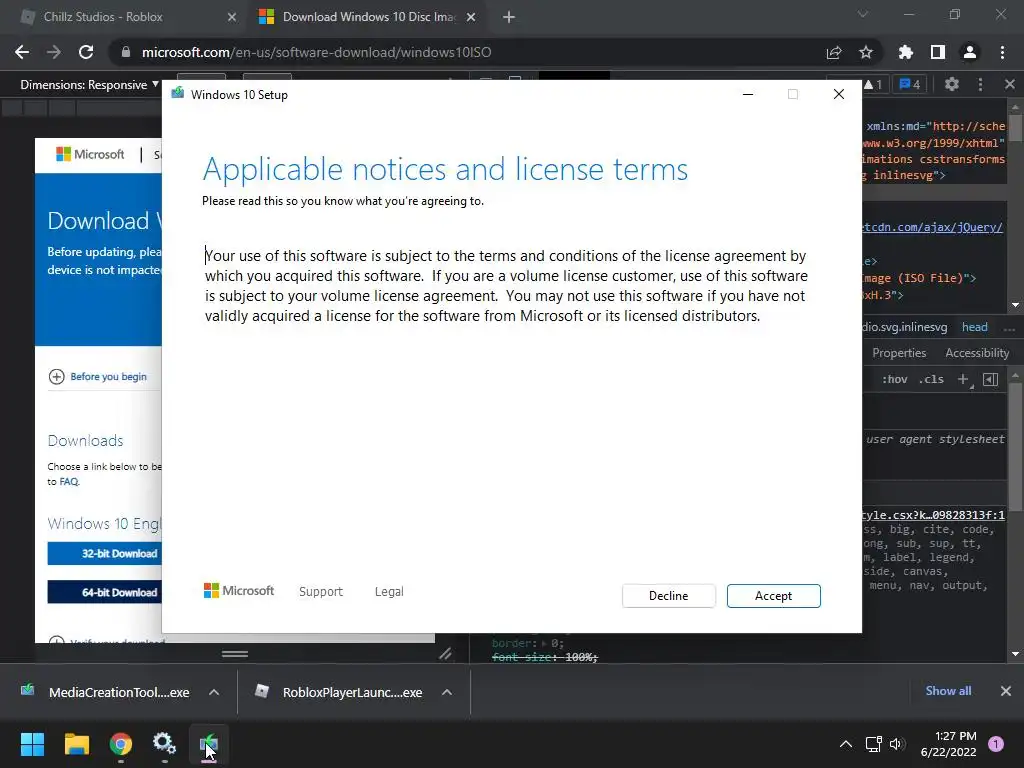This screenshot has width=1024, height=768.
Task: Open the Properties tab in DevTools
Action: (899, 353)
